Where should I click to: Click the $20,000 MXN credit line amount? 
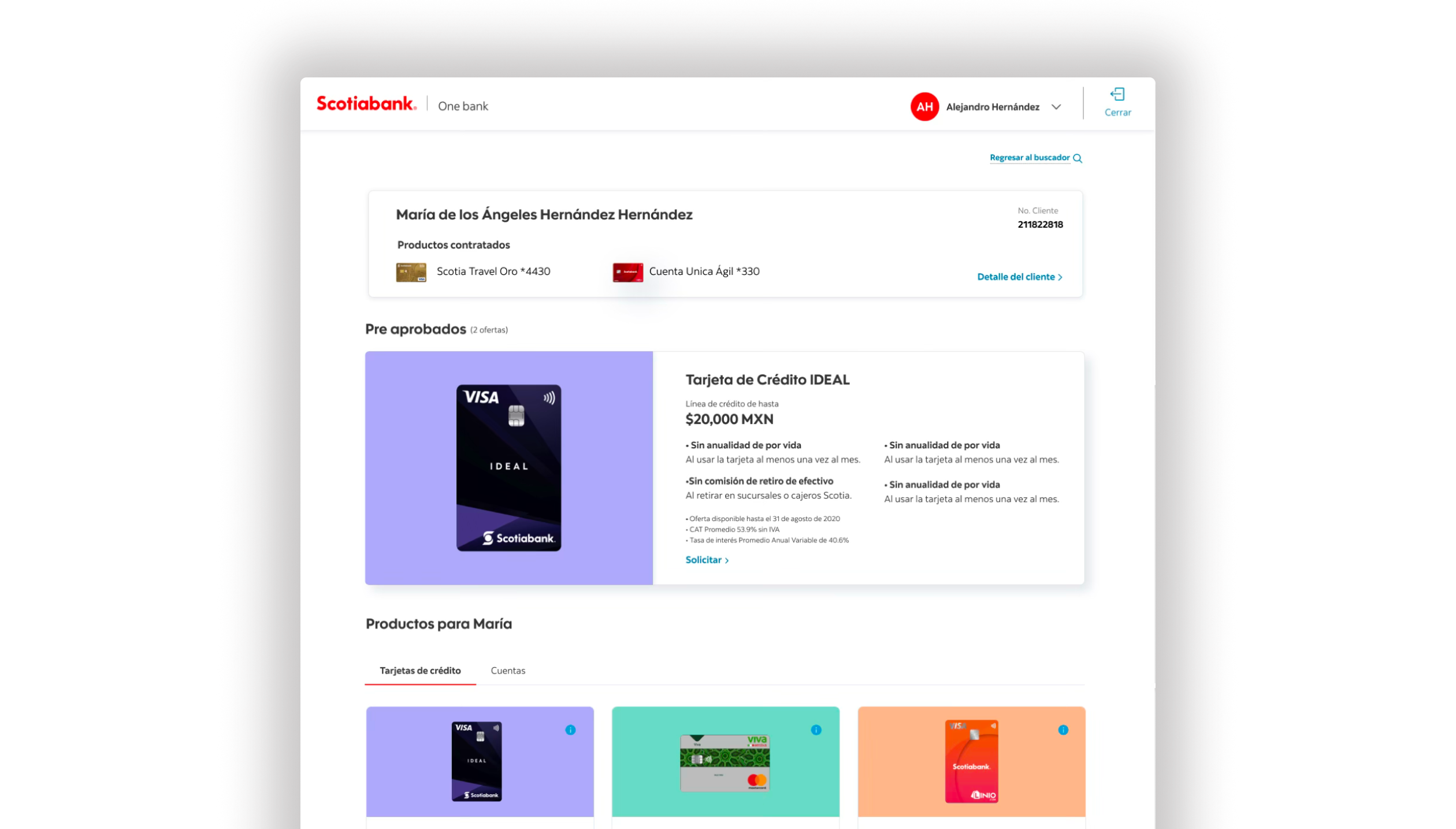tap(729, 419)
